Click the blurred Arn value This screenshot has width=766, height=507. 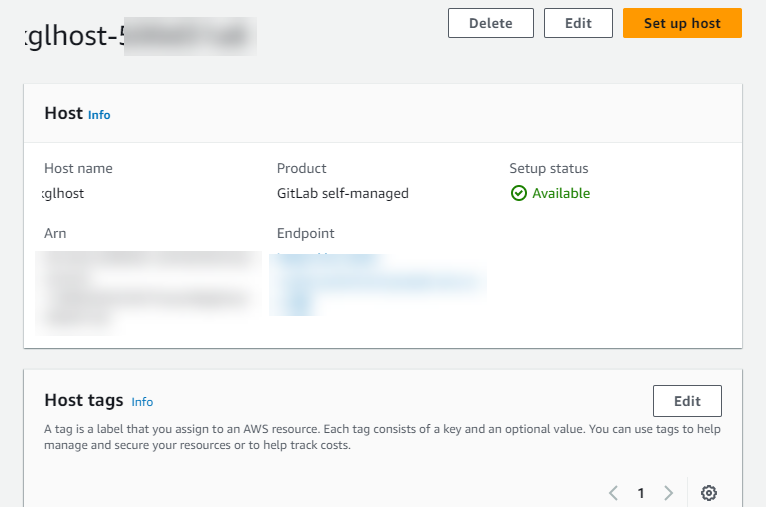[148, 289]
